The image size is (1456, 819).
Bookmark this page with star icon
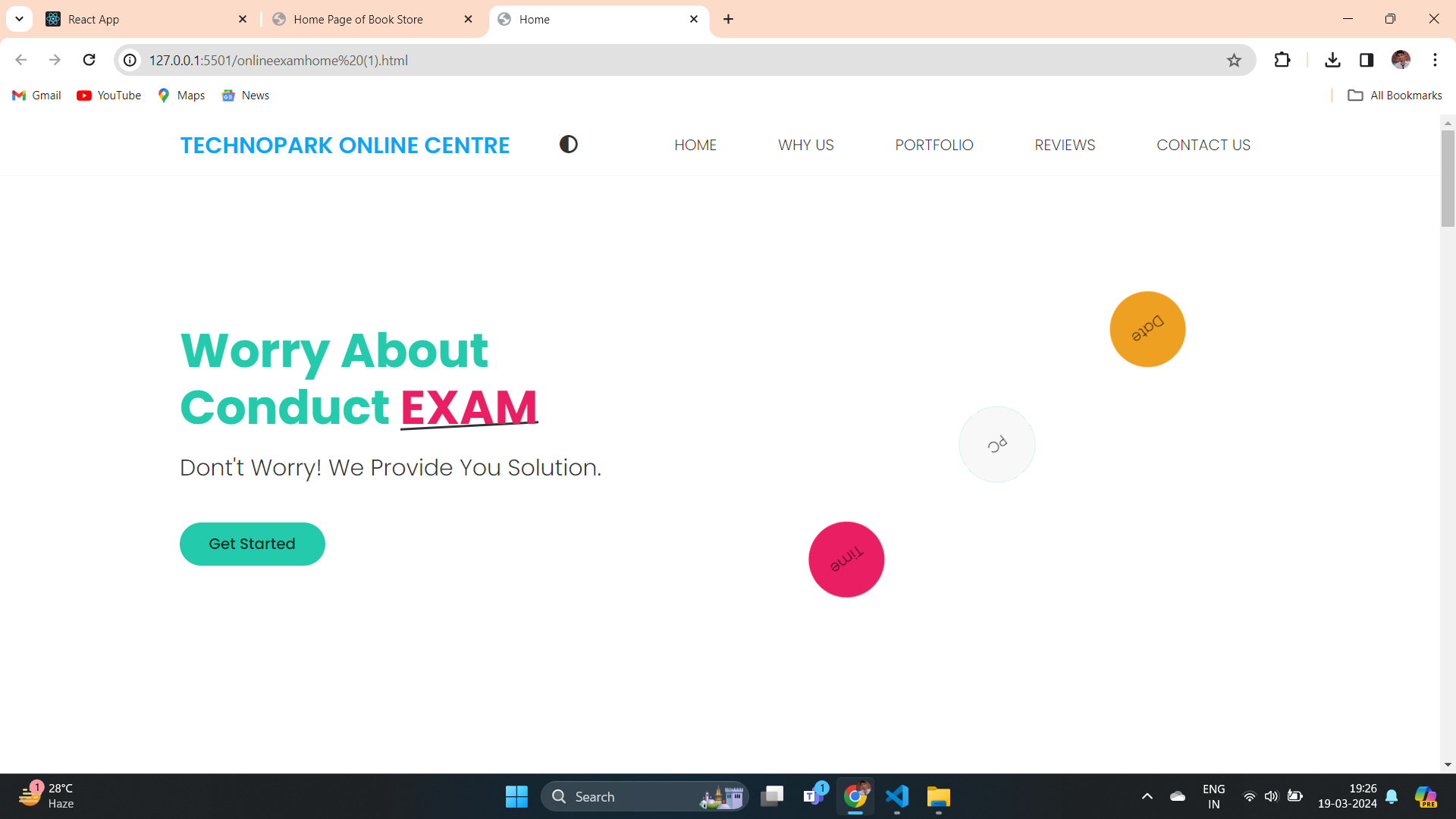1234,61
